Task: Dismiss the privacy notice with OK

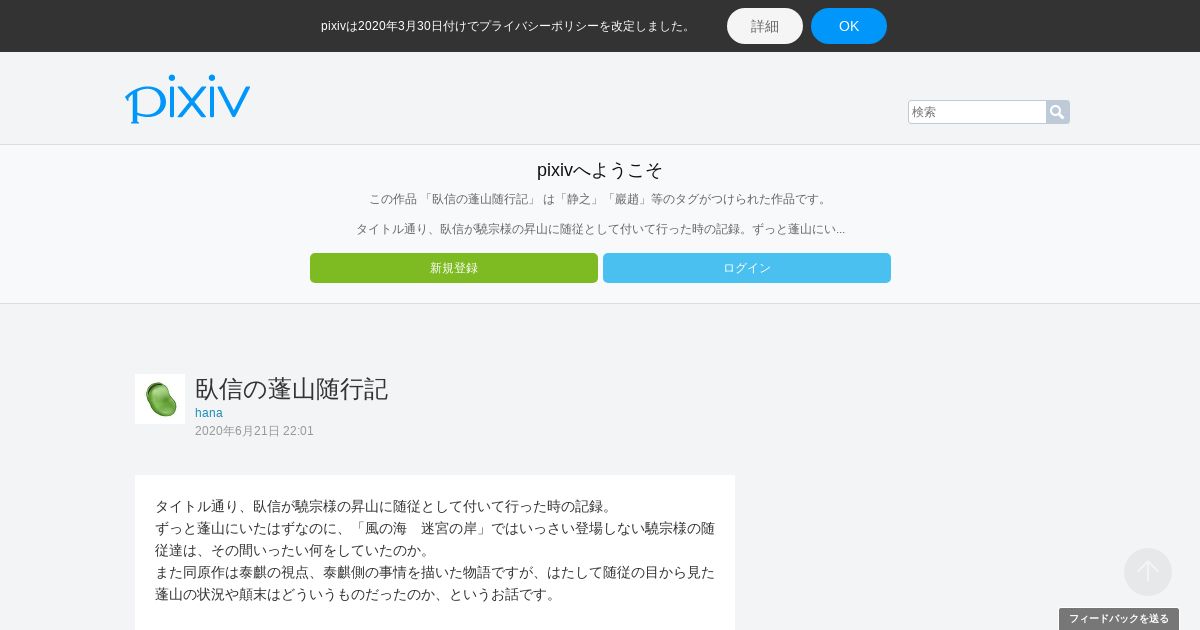Action: point(849,26)
